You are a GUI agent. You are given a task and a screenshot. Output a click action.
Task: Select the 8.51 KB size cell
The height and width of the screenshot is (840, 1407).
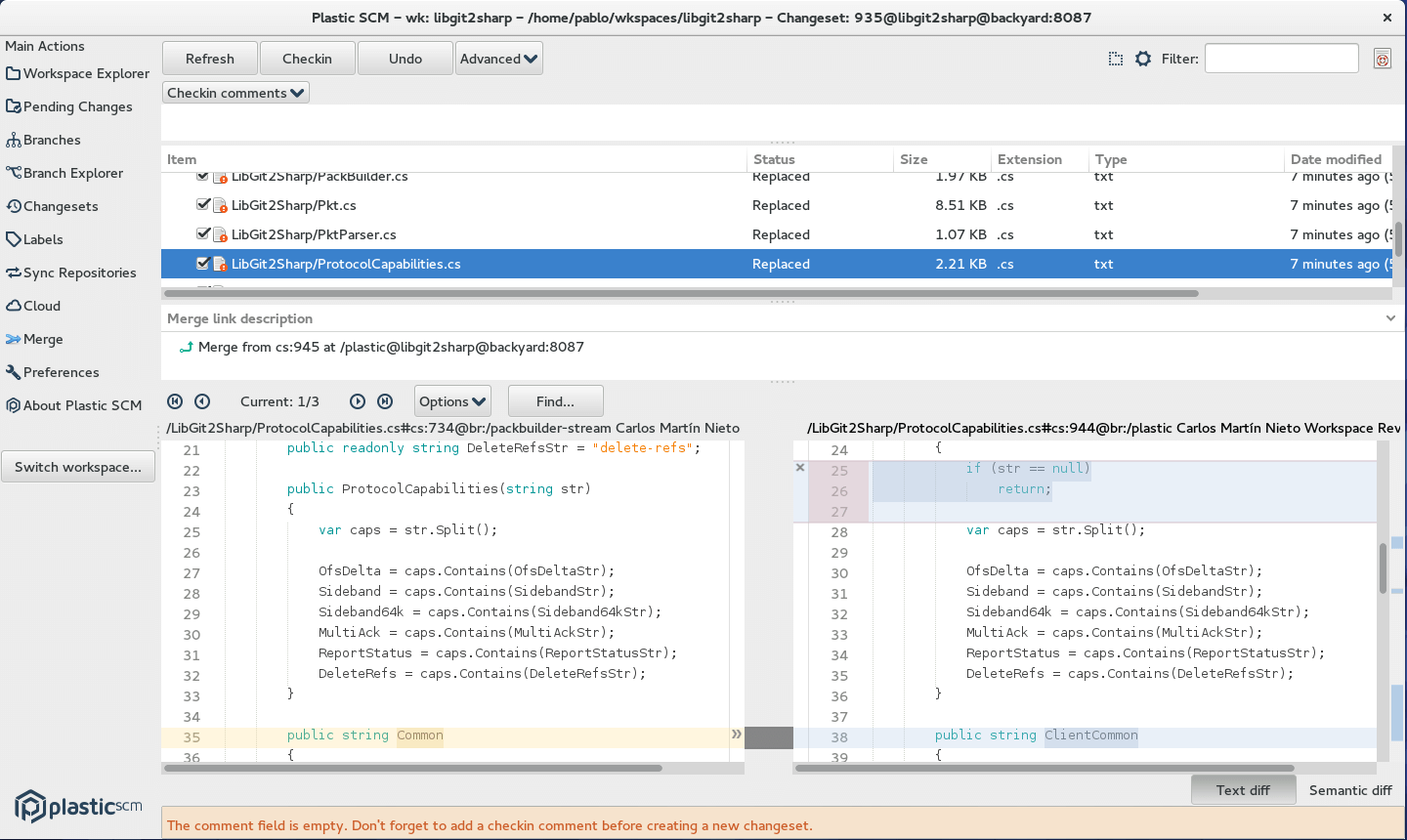point(960,205)
